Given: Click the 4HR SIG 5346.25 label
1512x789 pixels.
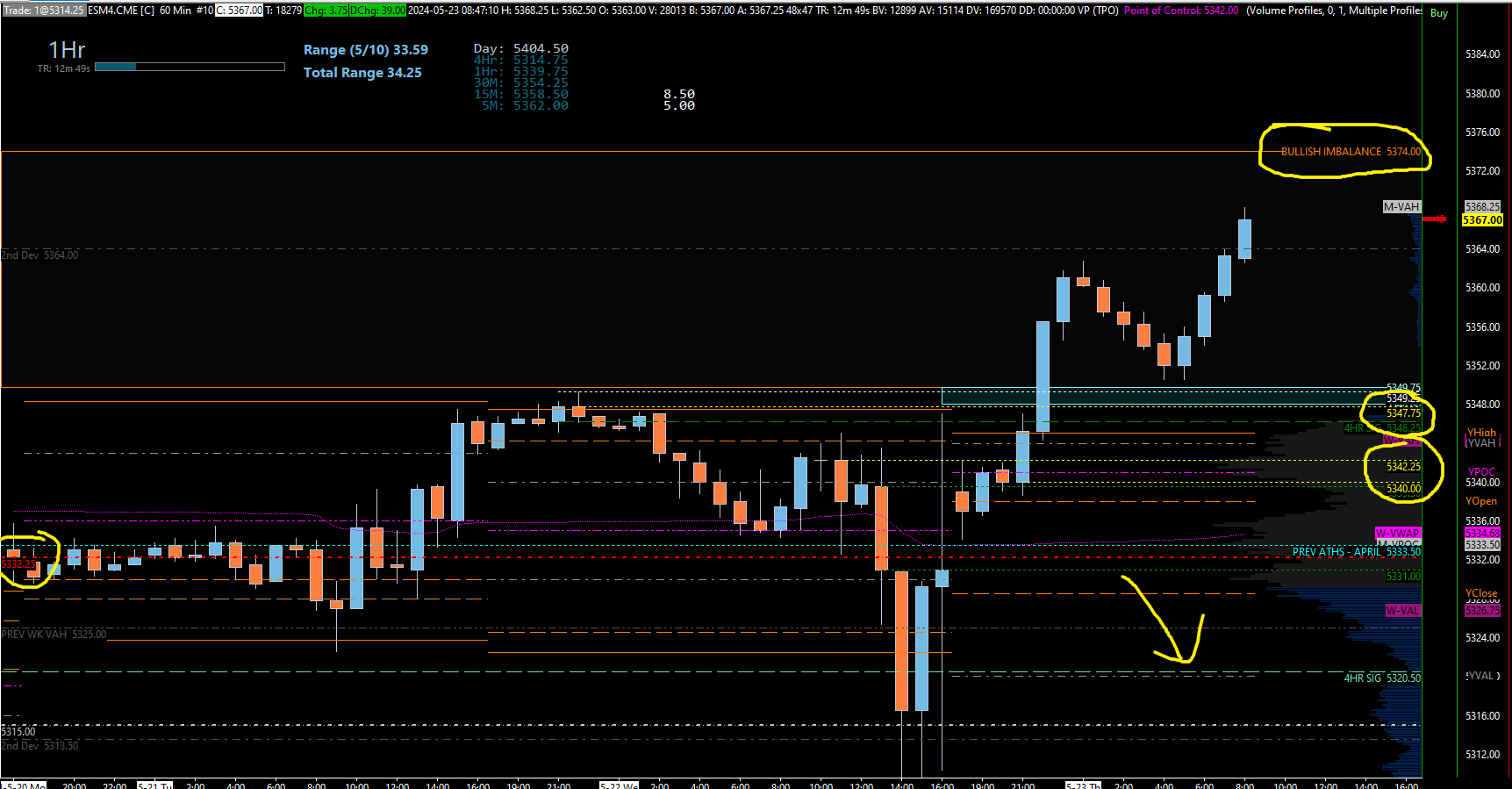Looking at the screenshot, I should [1382, 428].
